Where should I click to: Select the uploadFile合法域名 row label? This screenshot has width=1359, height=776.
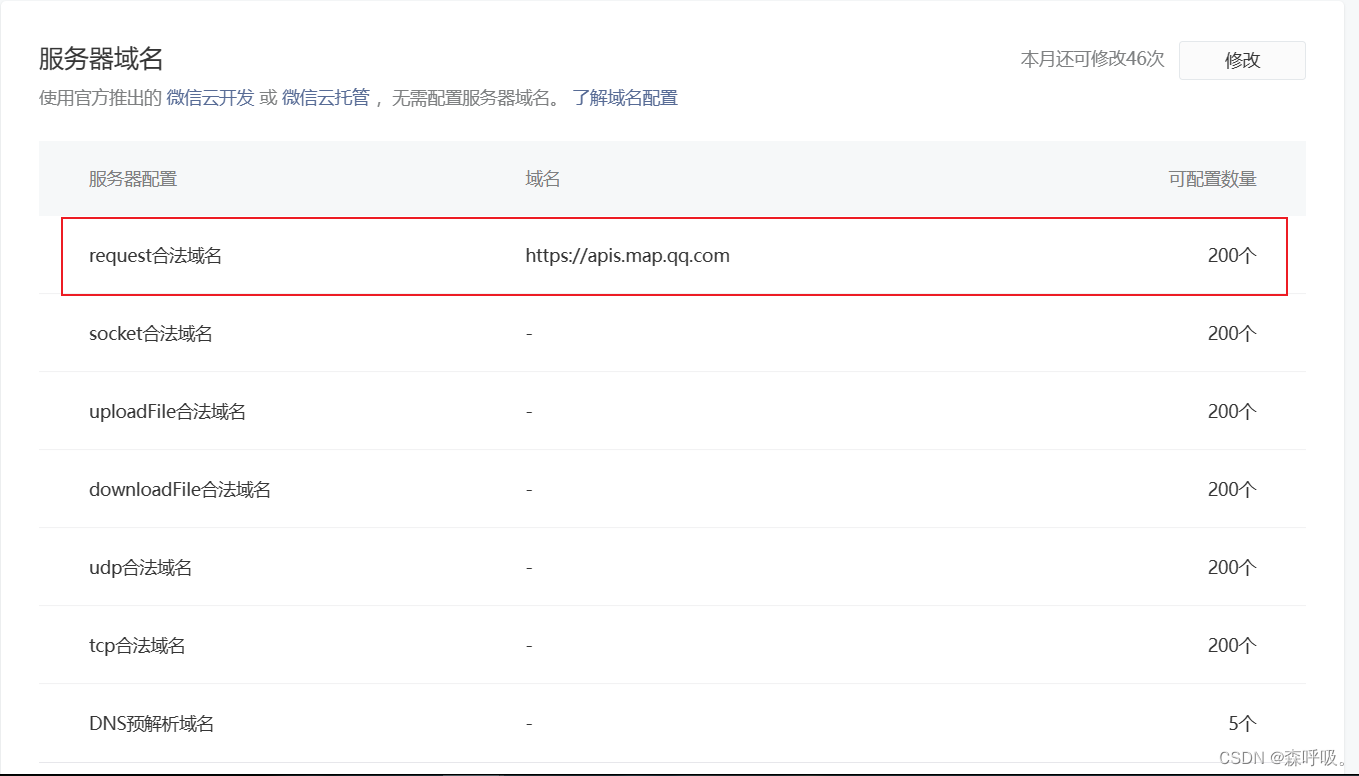coord(167,411)
